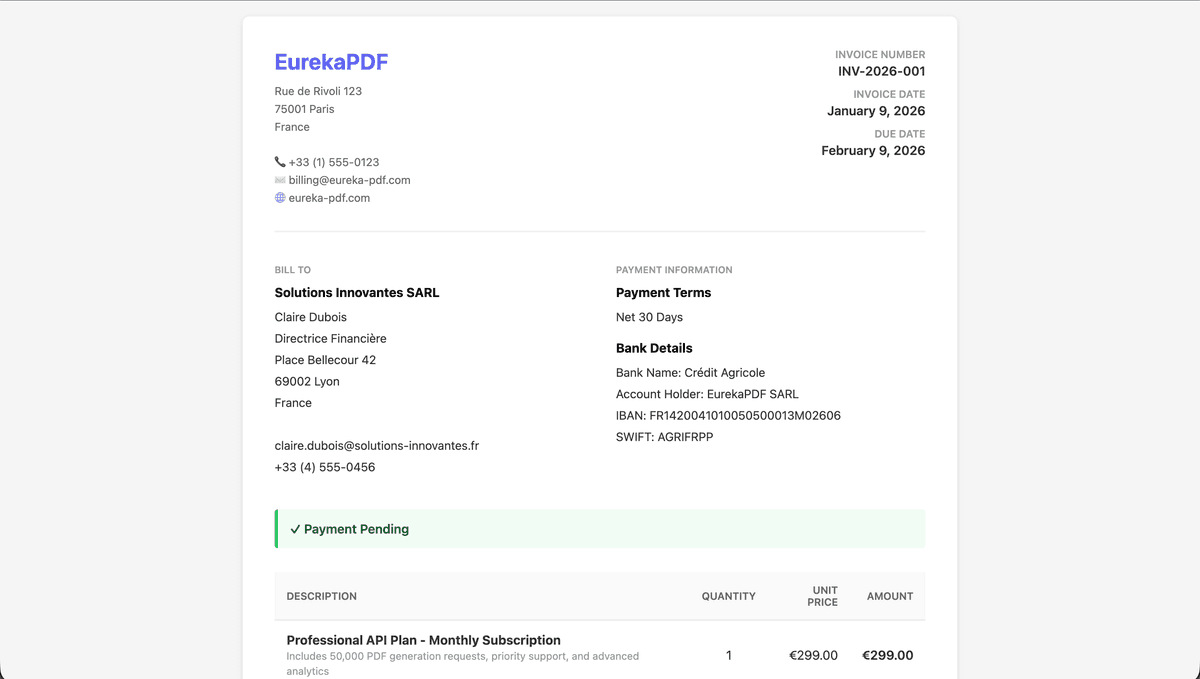Select the invoice number INV-2026-001

pyautogui.click(x=881, y=72)
